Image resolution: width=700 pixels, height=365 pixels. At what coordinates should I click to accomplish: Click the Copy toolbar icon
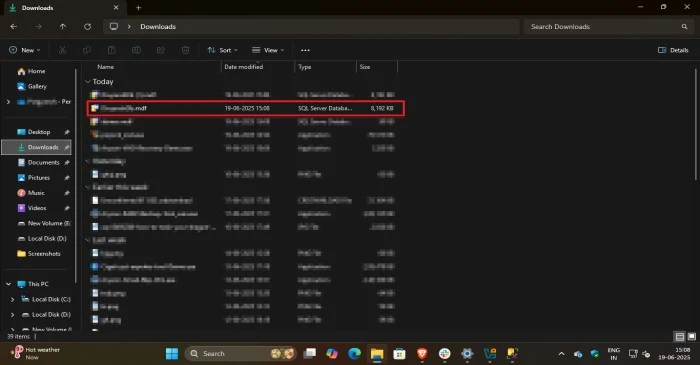click(87, 50)
